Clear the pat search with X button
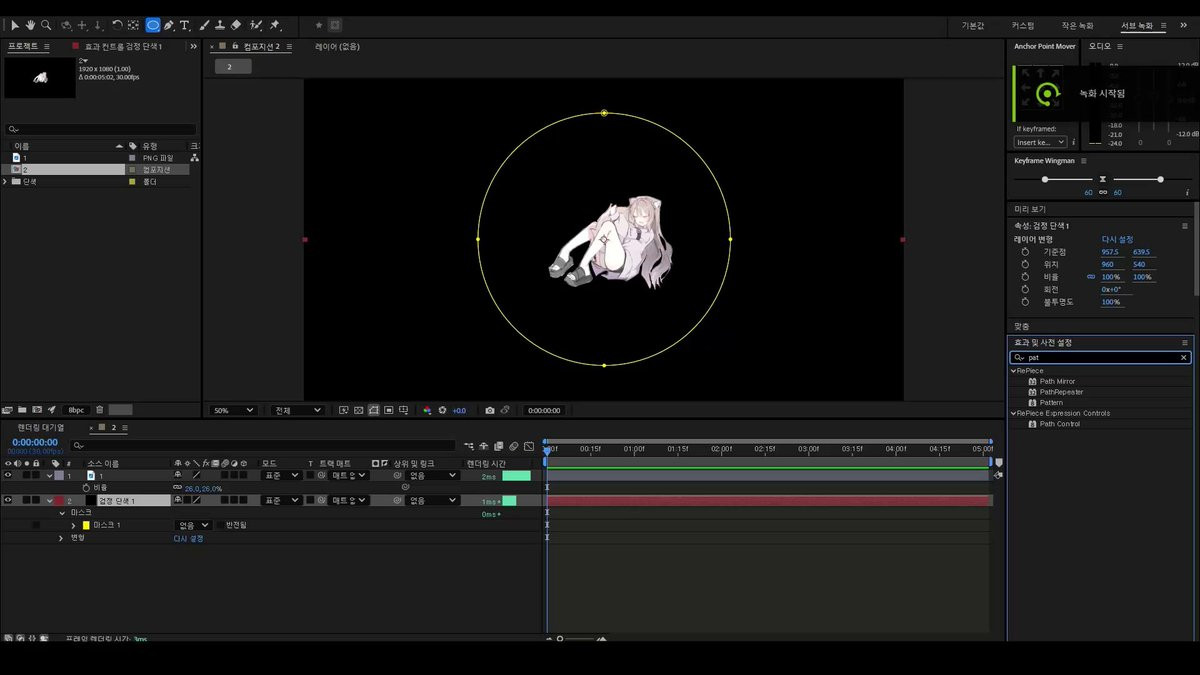This screenshot has height=675, width=1200. 1184,357
